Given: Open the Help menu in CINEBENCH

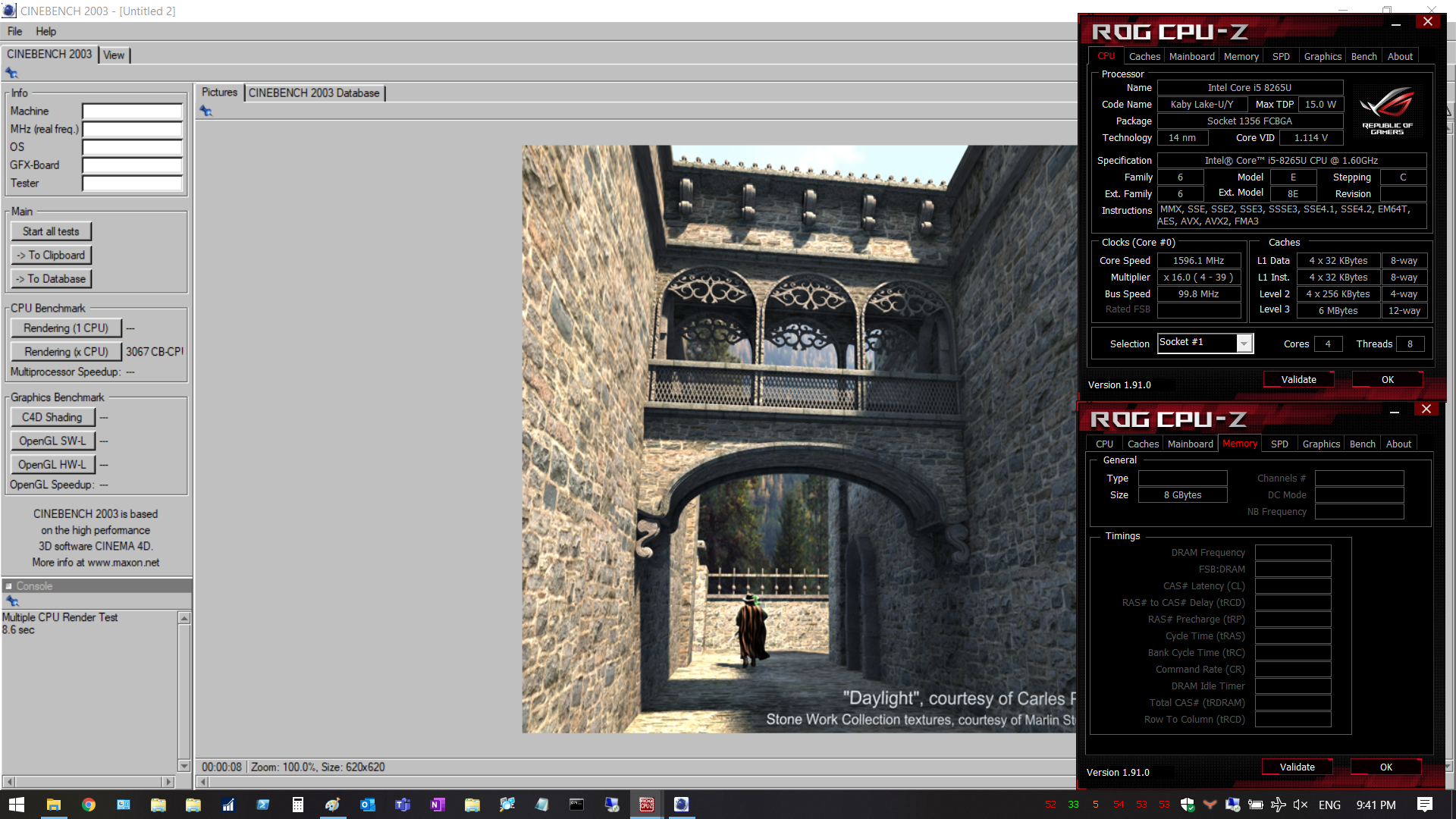Looking at the screenshot, I should [x=45, y=31].
